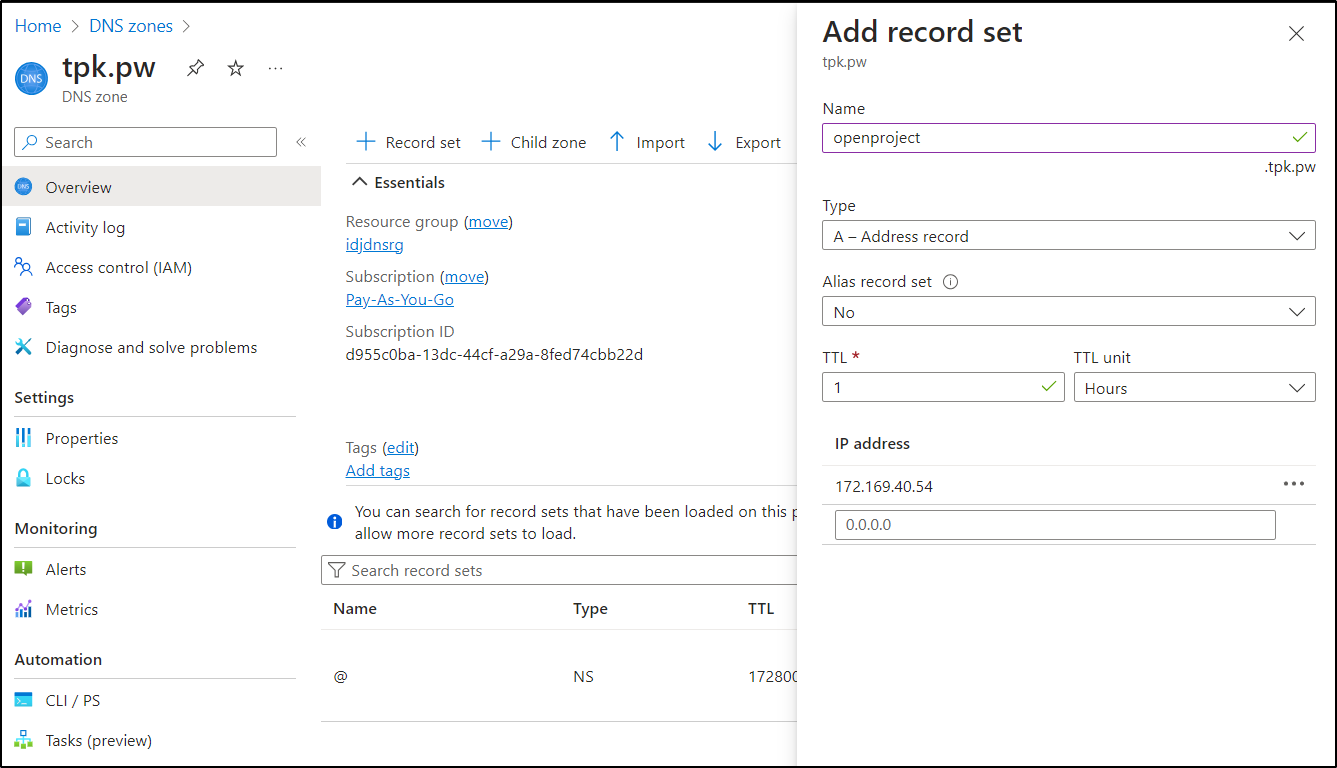Select the @ NS record row
The image size is (1337, 768).
[x=559, y=676]
